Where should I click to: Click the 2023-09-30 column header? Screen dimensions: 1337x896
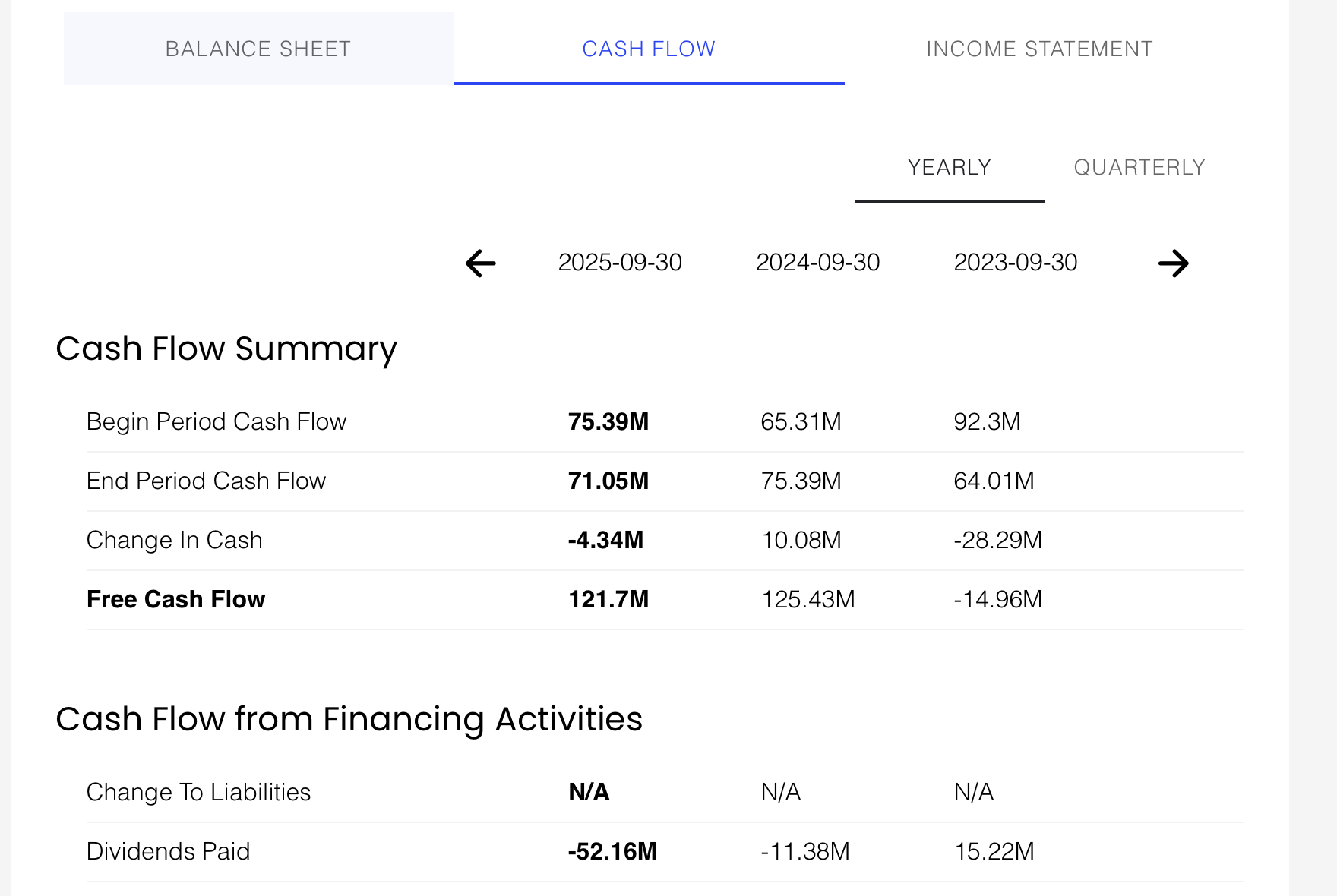1016,262
